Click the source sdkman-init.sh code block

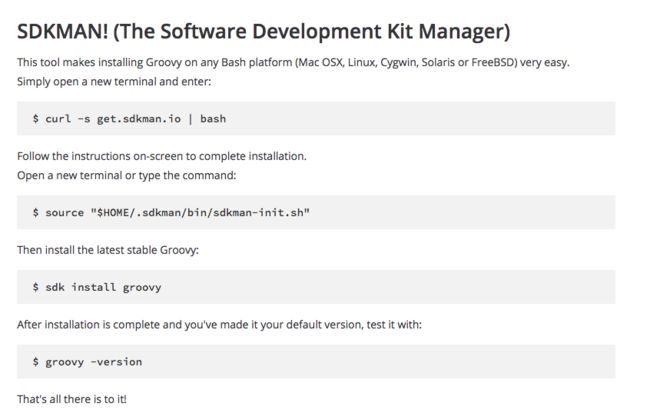pos(316,212)
